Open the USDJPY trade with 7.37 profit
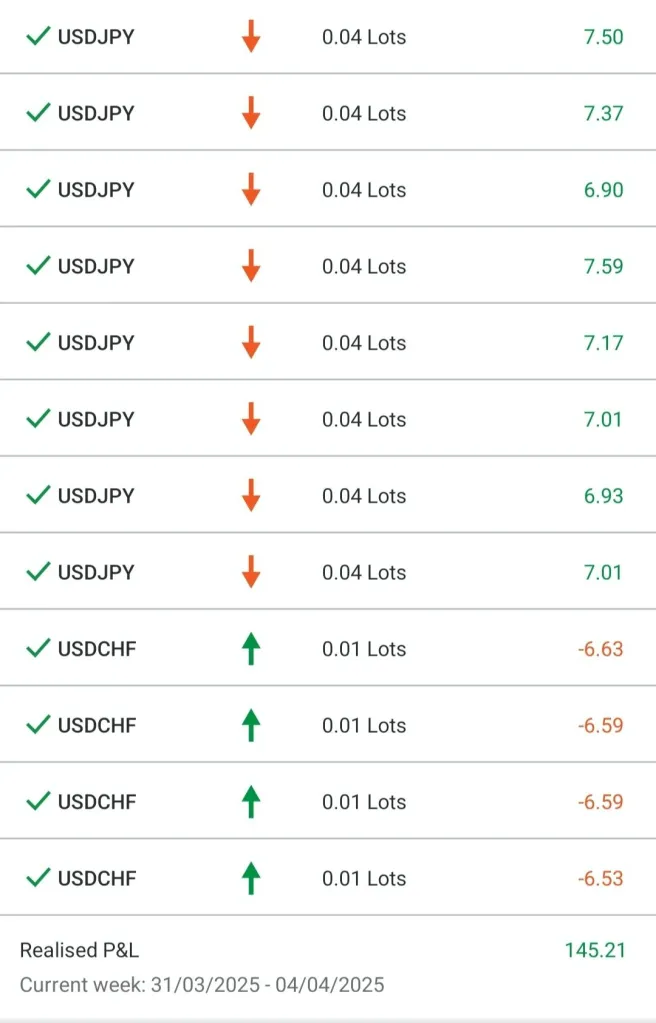Screen dimensions: 656x1023 pos(96,113)
